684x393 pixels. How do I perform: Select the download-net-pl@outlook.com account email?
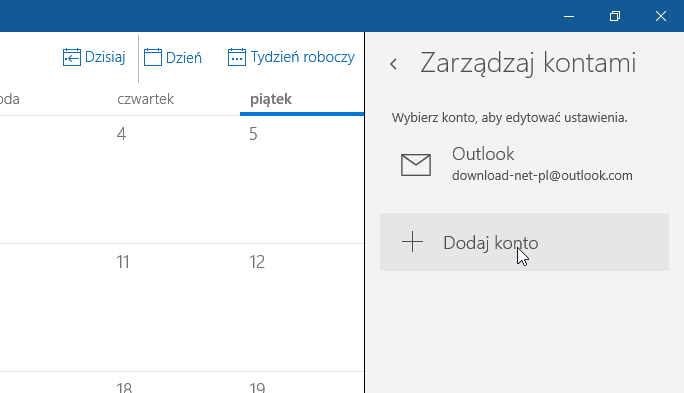[x=542, y=175]
